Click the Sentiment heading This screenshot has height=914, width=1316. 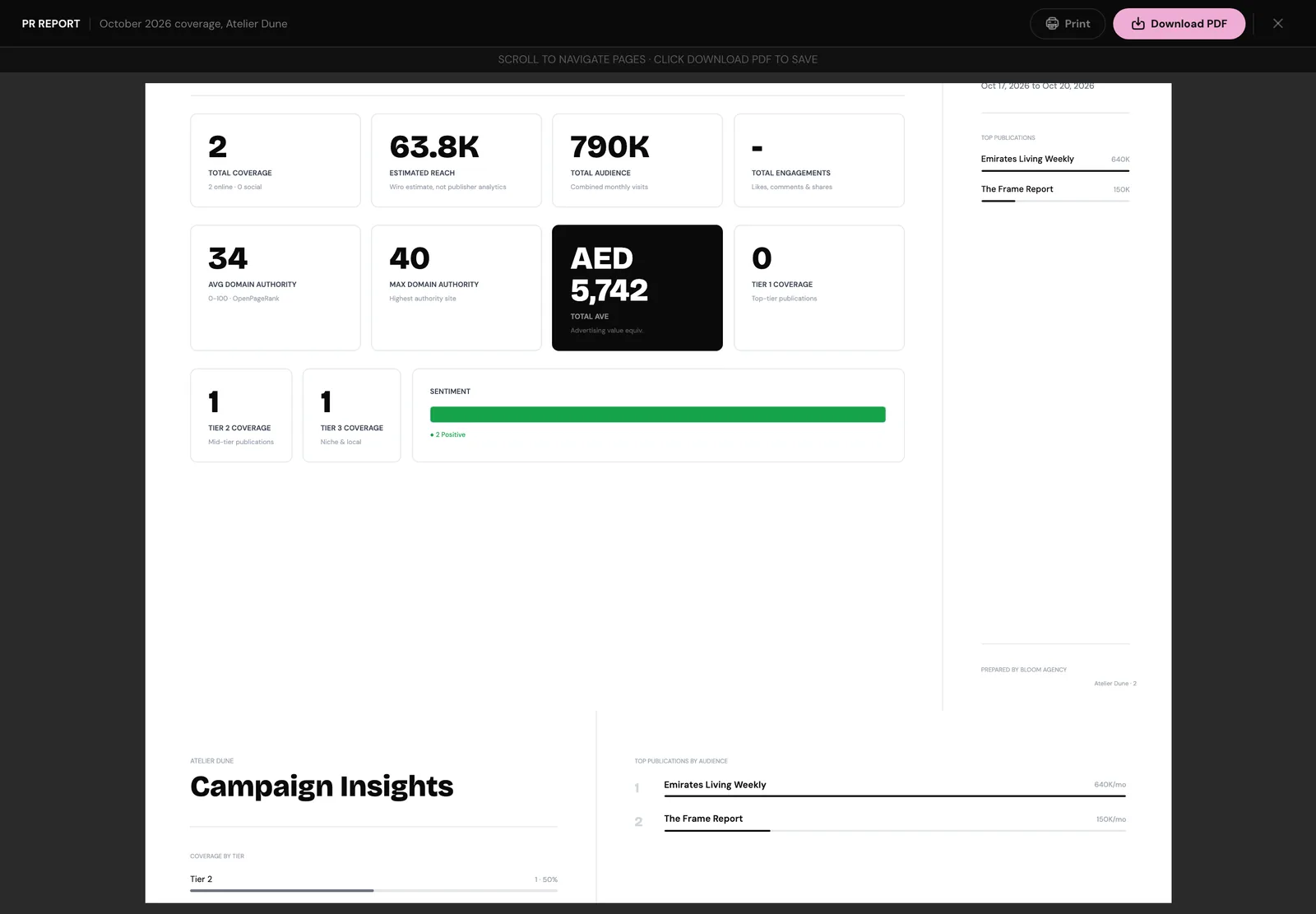450,392
